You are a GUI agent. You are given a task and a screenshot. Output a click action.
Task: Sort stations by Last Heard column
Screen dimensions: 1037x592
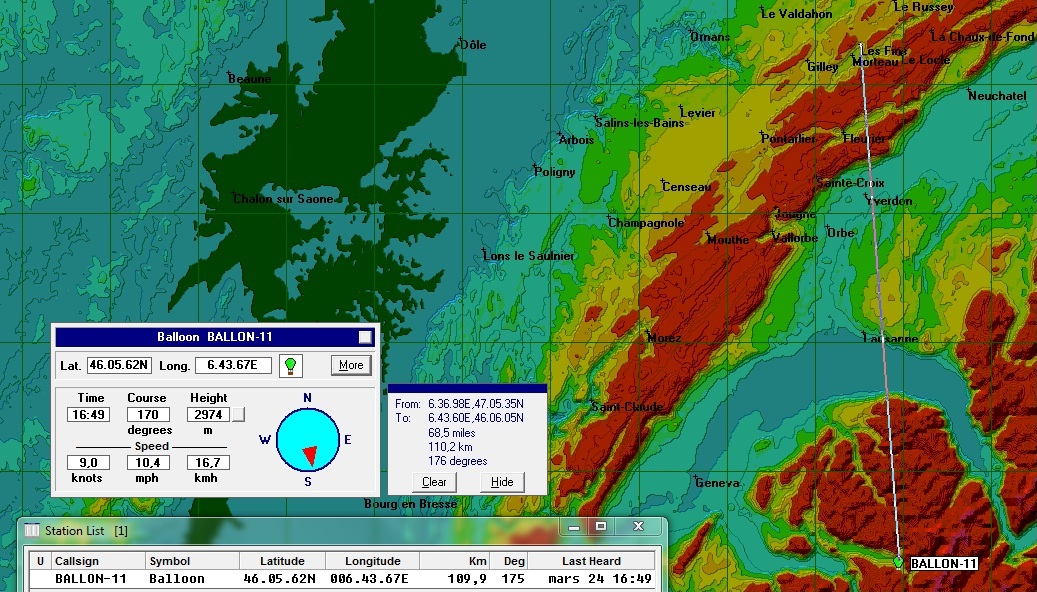point(590,561)
